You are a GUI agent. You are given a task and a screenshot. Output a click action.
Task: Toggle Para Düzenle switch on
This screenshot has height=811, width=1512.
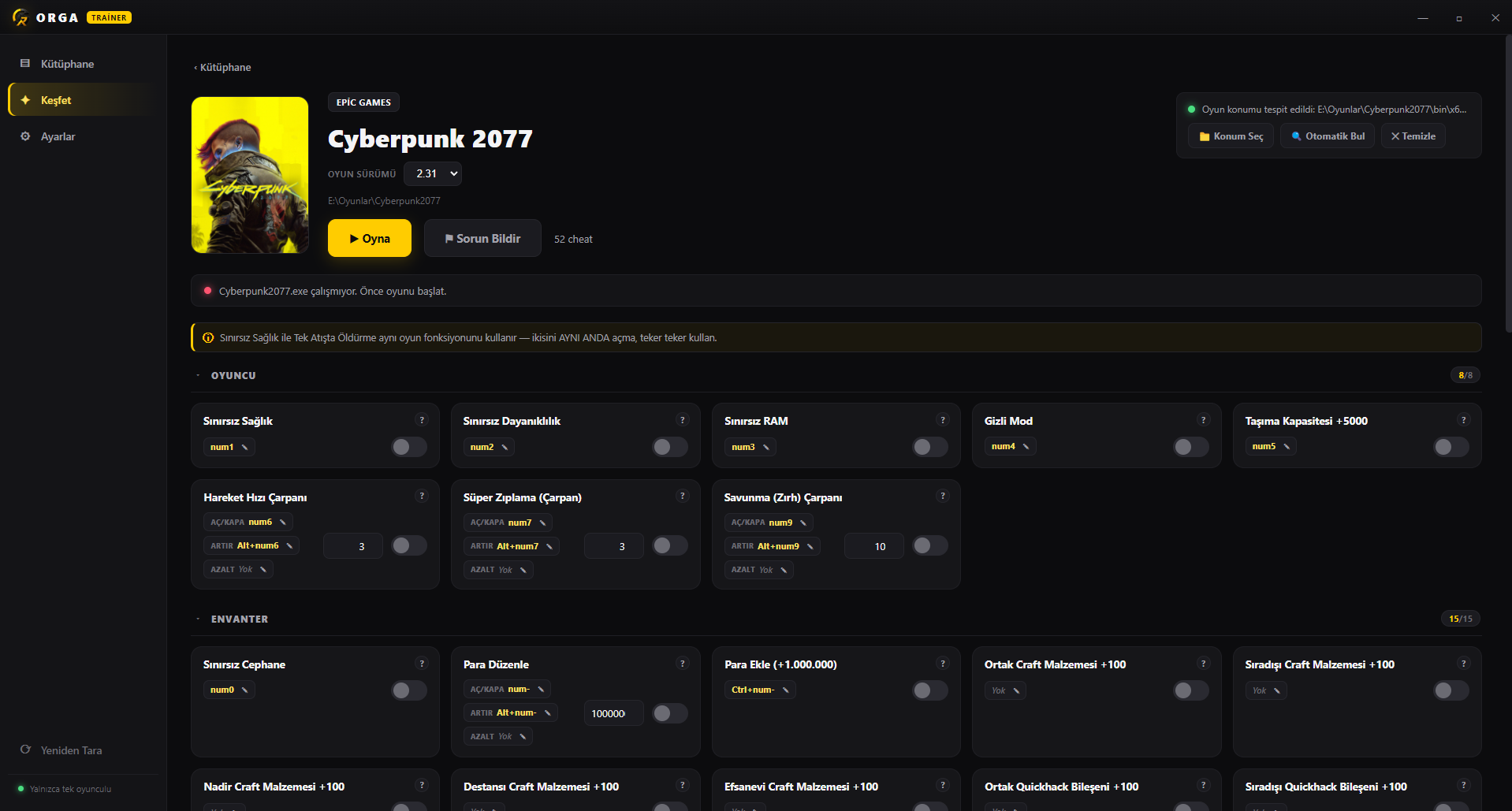pos(670,713)
